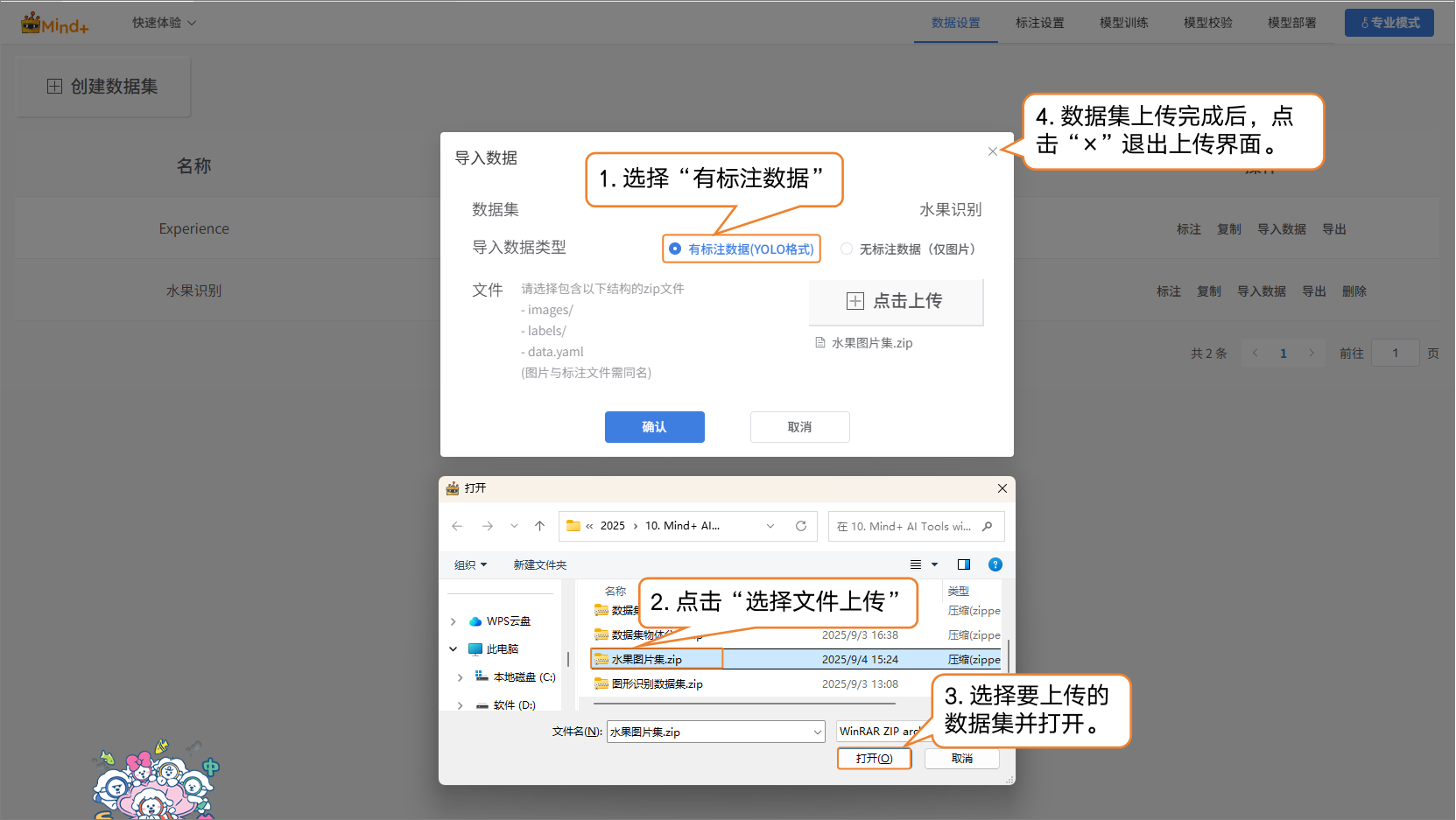Switch to the 标注设置 tab
The image size is (1456, 820).
point(1039,23)
